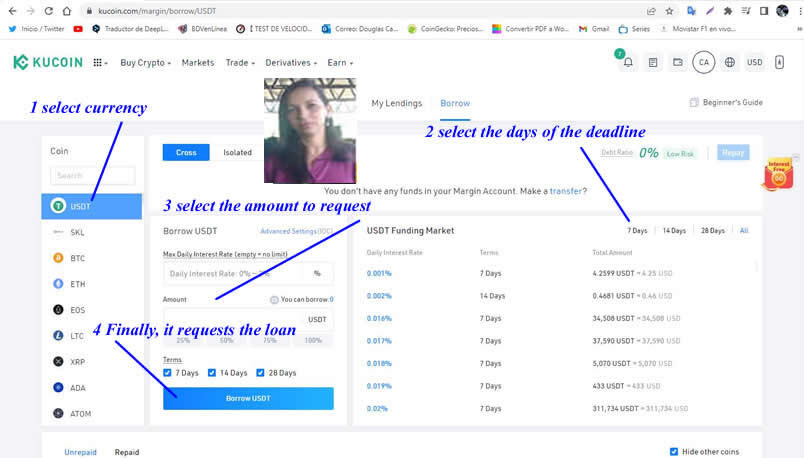Select the ETH coin icon

pos(58,284)
